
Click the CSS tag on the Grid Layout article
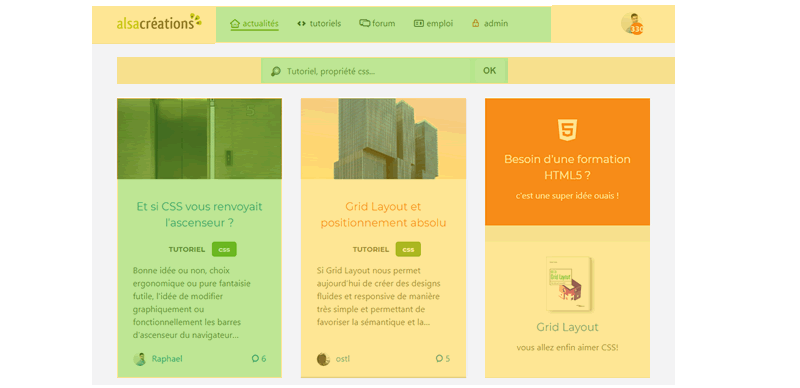pyautogui.click(x=408, y=250)
